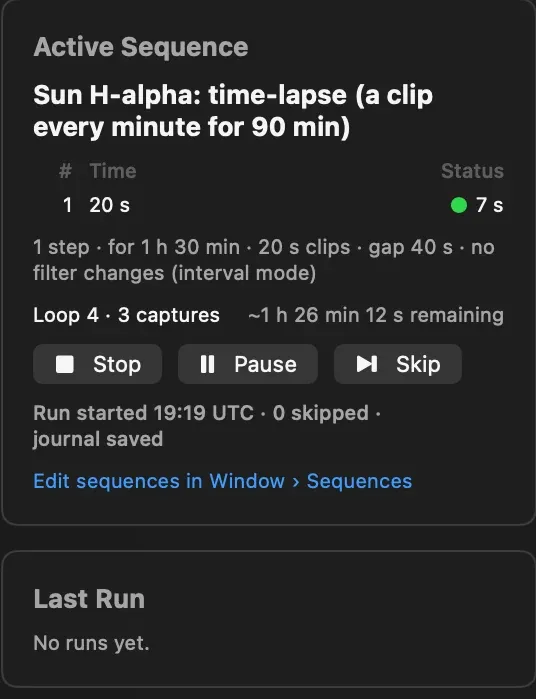
Task: Skip the current sequence step
Action: click(398, 364)
